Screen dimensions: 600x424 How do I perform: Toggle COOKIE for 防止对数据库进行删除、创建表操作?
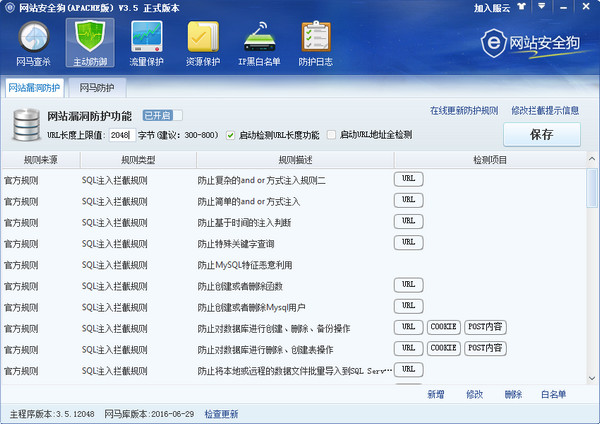pos(443,348)
